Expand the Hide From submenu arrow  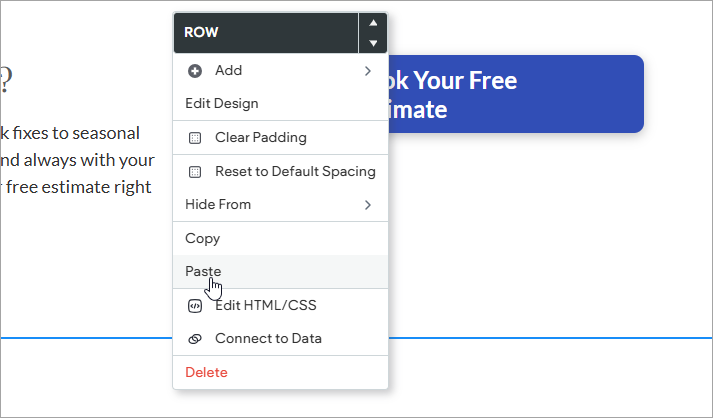368,205
